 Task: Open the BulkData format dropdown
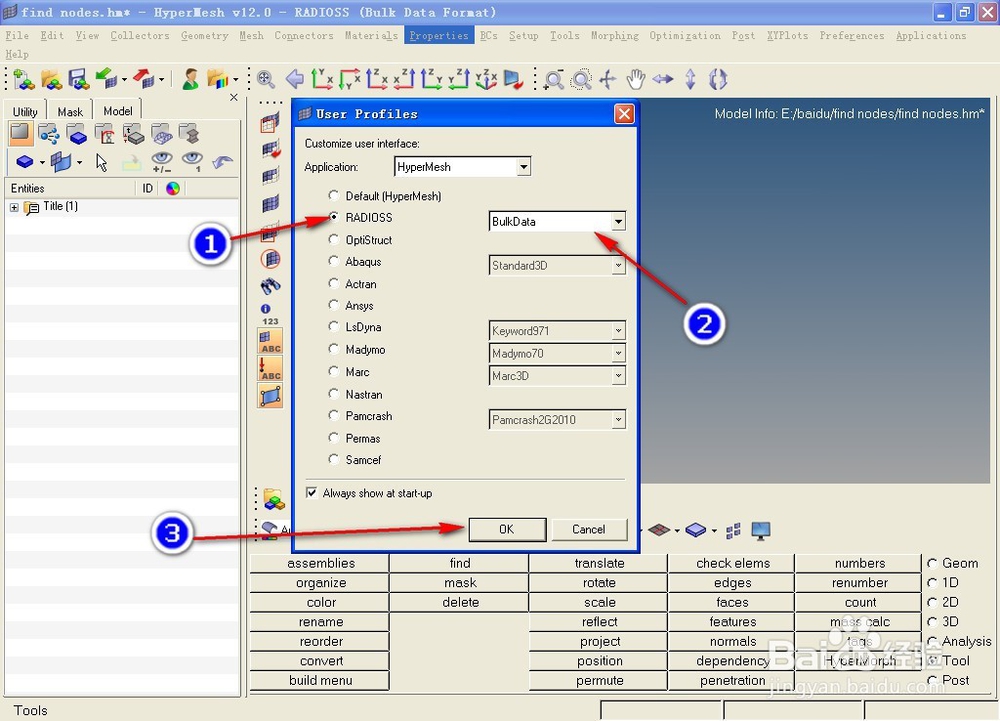point(618,222)
